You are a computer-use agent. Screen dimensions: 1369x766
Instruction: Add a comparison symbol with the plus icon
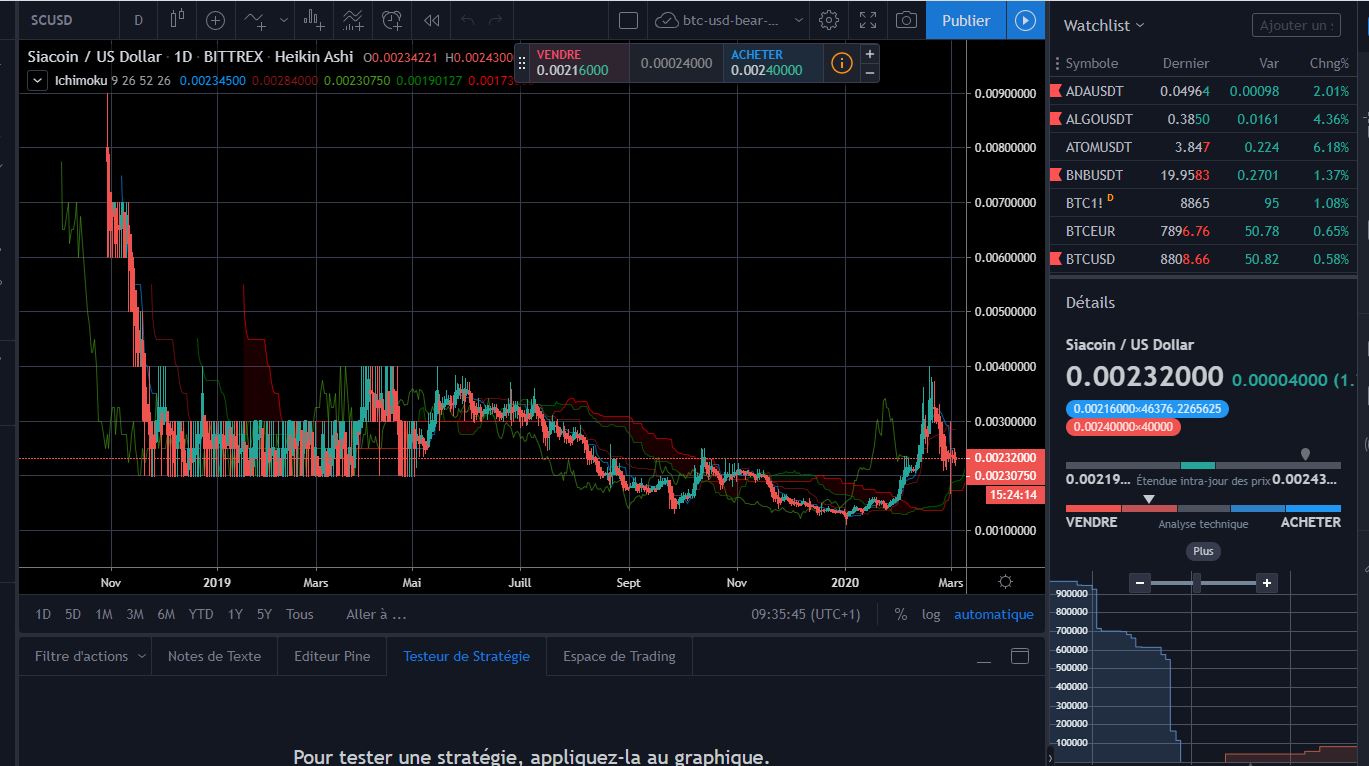click(x=215, y=20)
